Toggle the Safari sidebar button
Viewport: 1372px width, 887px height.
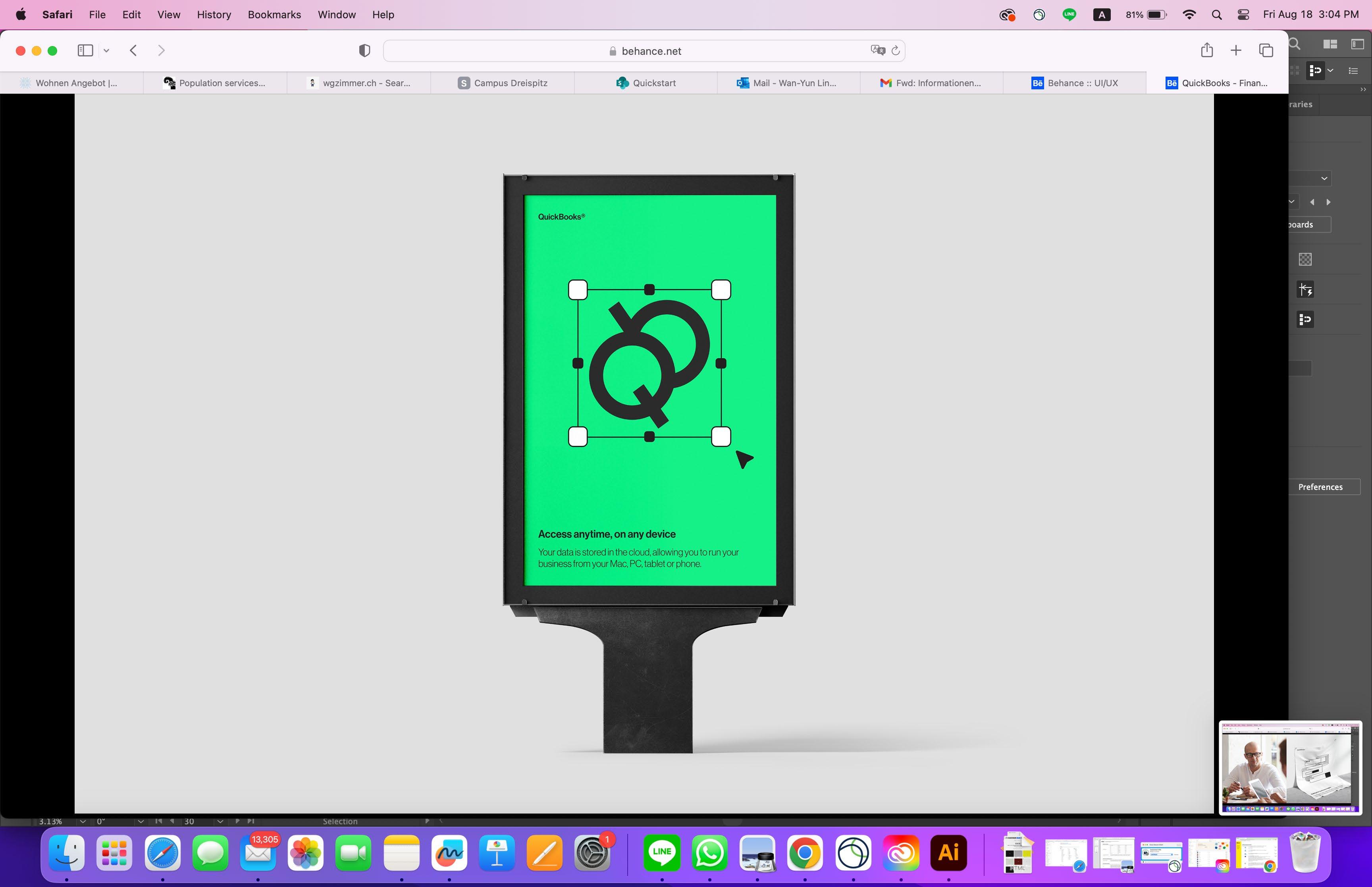(85, 51)
